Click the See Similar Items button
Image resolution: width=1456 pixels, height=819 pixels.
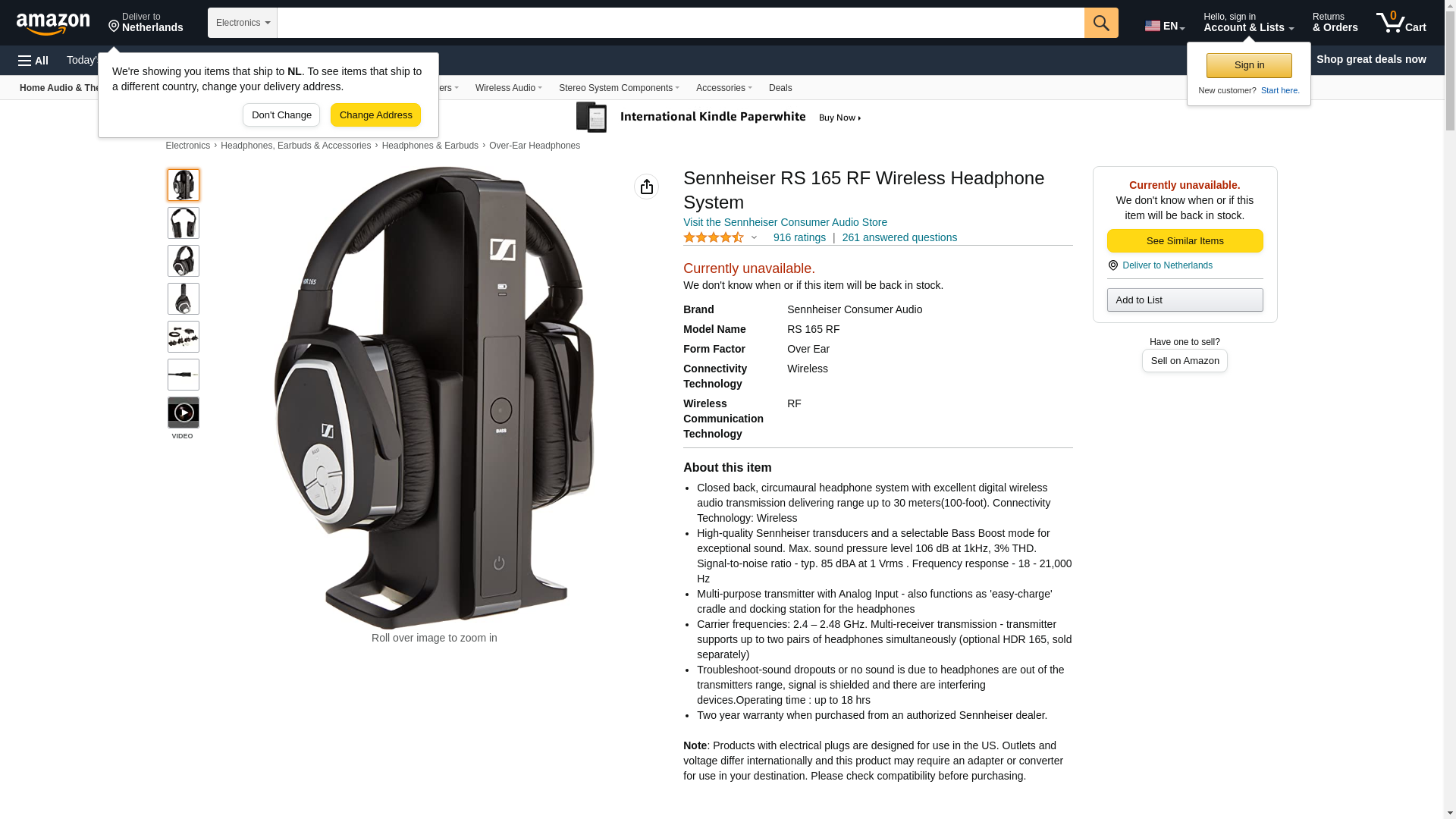coord(1185,241)
